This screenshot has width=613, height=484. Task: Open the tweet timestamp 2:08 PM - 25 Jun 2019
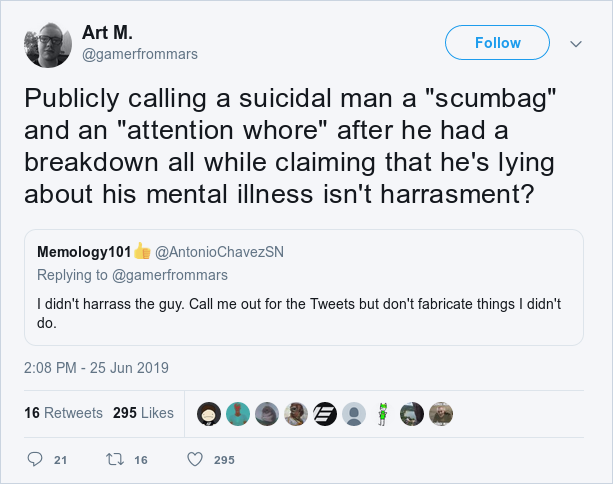(96, 368)
